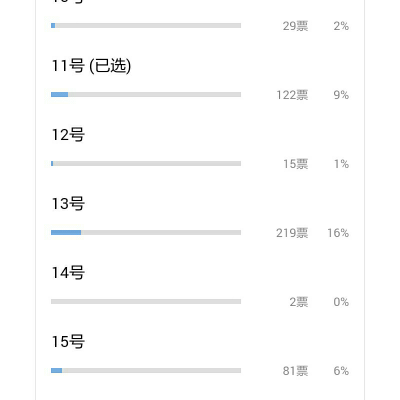The image size is (400, 400).
Task: Click the 15票 vote count
Action: pos(296,164)
